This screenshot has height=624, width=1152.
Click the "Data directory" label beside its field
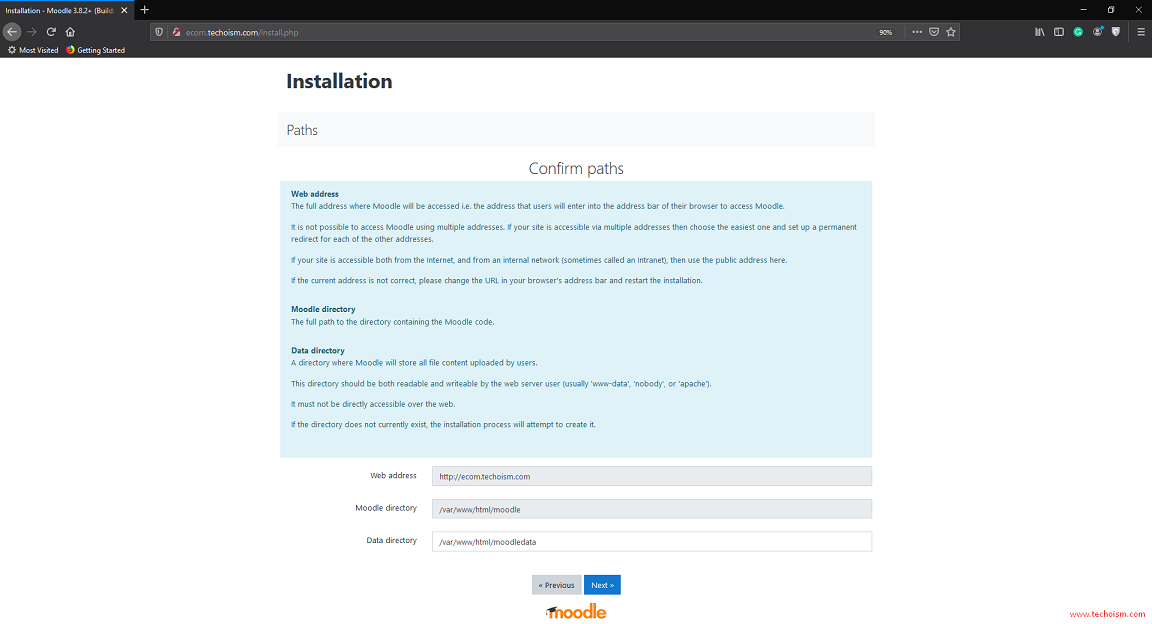[x=392, y=540]
